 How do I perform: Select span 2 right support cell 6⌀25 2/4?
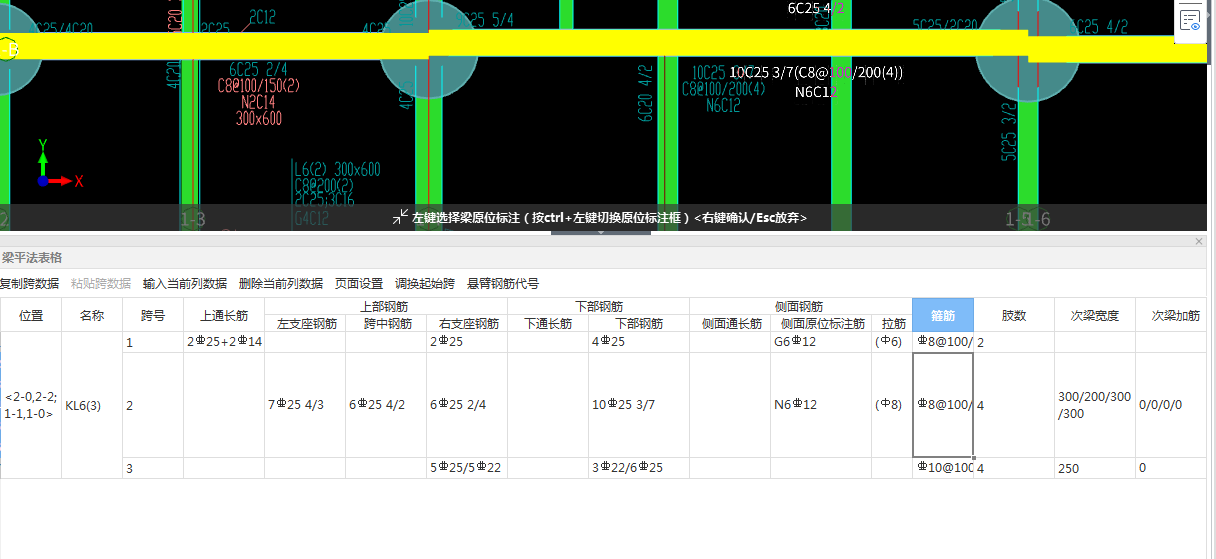coord(467,405)
